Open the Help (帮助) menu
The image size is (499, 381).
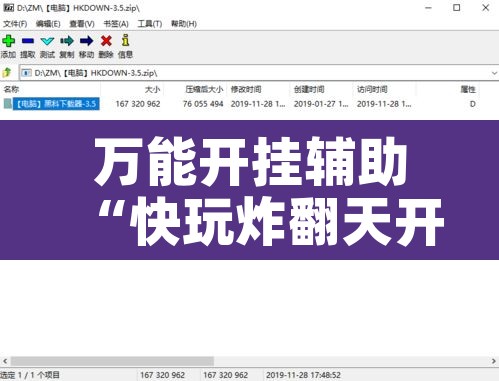click(184, 24)
